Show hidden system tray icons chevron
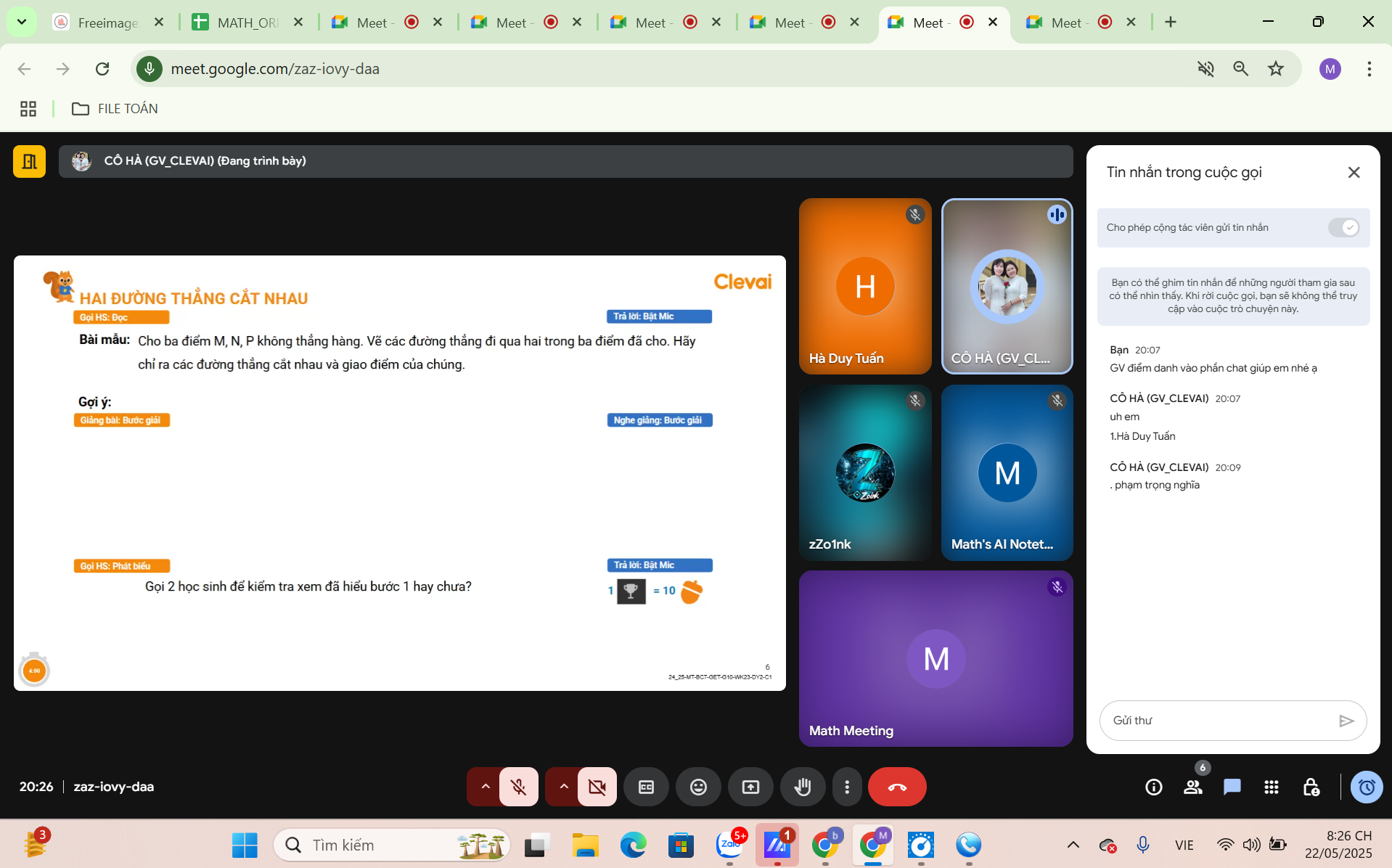This screenshot has width=1392, height=868. pyautogui.click(x=1073, y=845)
